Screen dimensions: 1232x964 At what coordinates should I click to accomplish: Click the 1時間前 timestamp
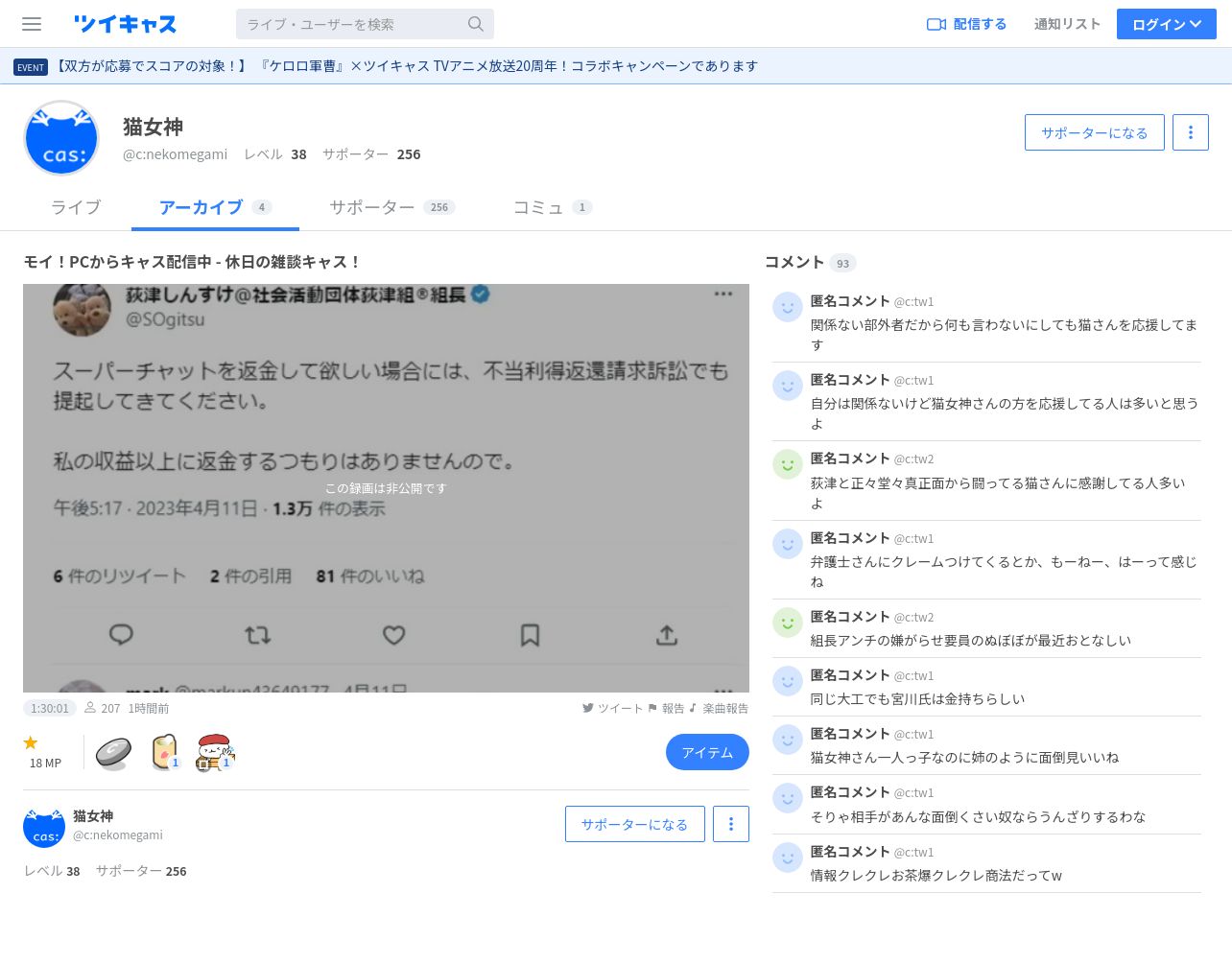pyautogui.click(x=149, y=708)
